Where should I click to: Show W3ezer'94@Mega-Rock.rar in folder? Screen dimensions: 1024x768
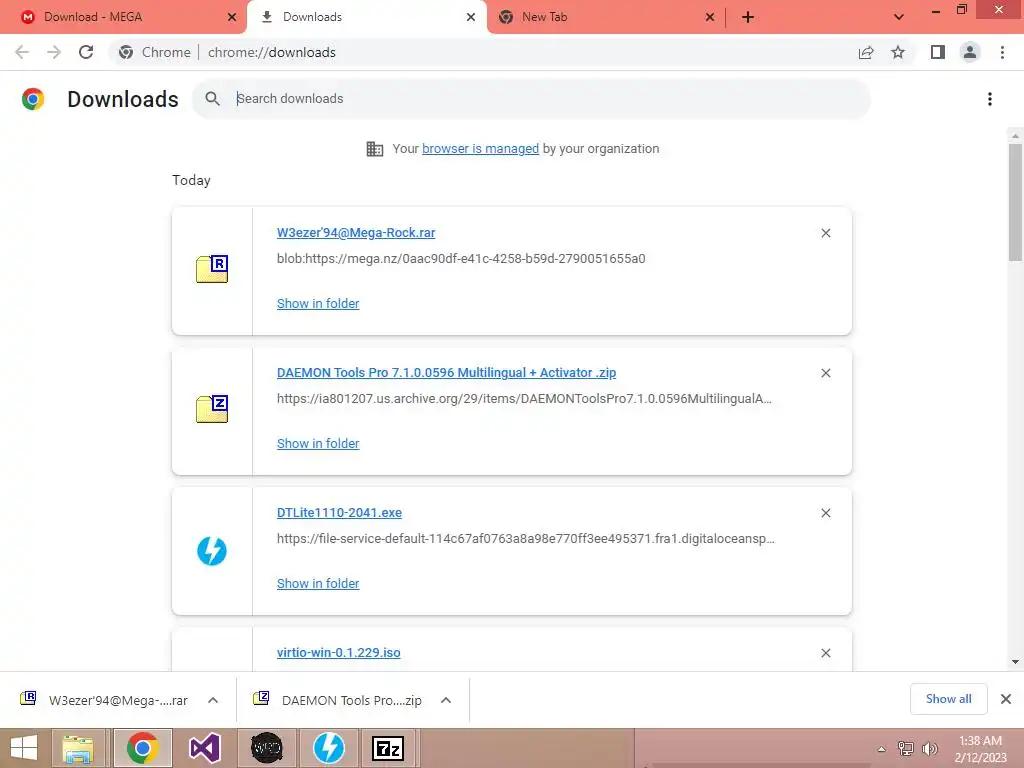(x=318, y=304)
